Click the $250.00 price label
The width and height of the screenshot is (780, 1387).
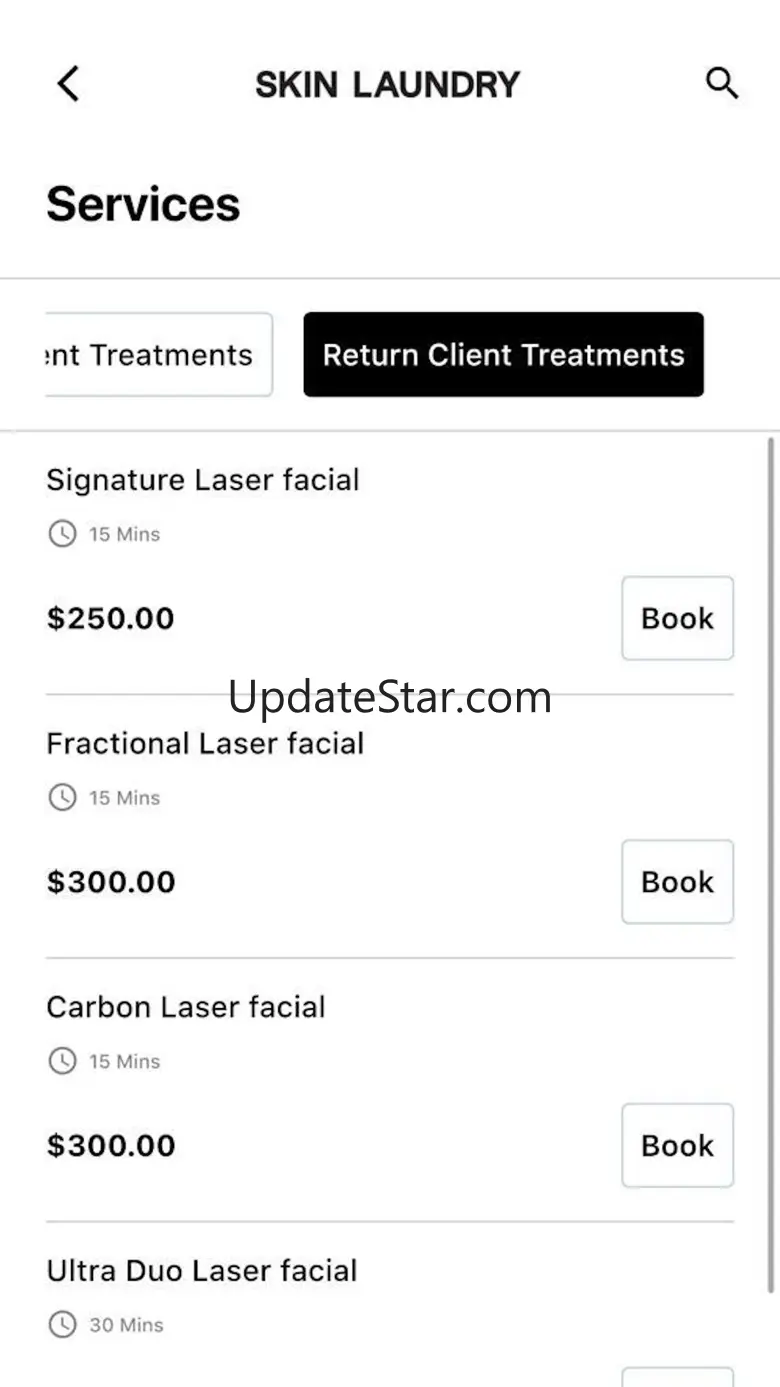(x=111, y=619)
